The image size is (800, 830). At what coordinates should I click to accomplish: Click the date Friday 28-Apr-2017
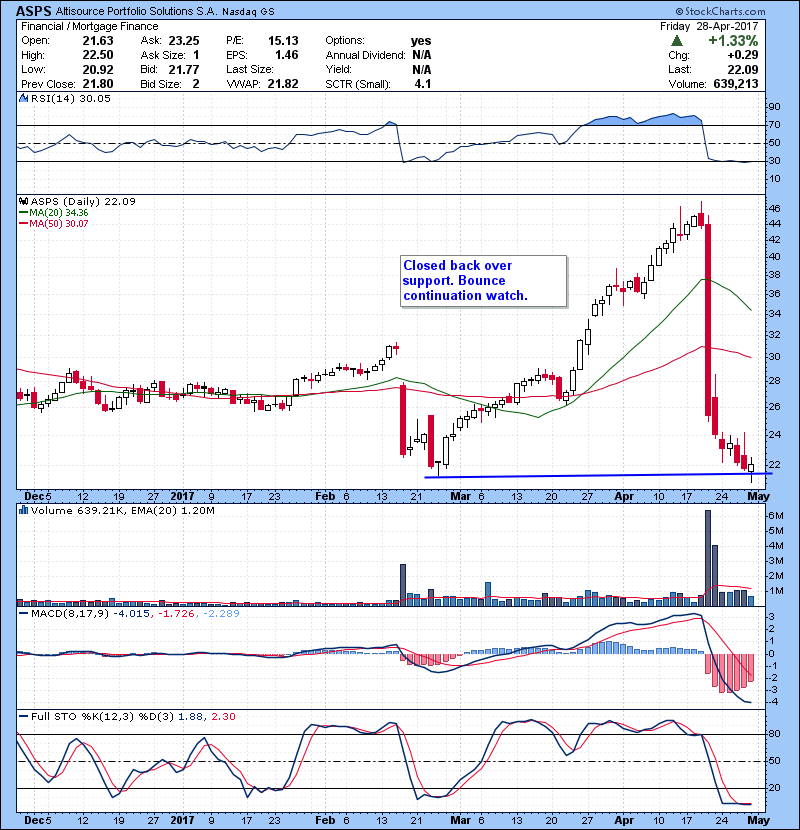tap(709, 26)
